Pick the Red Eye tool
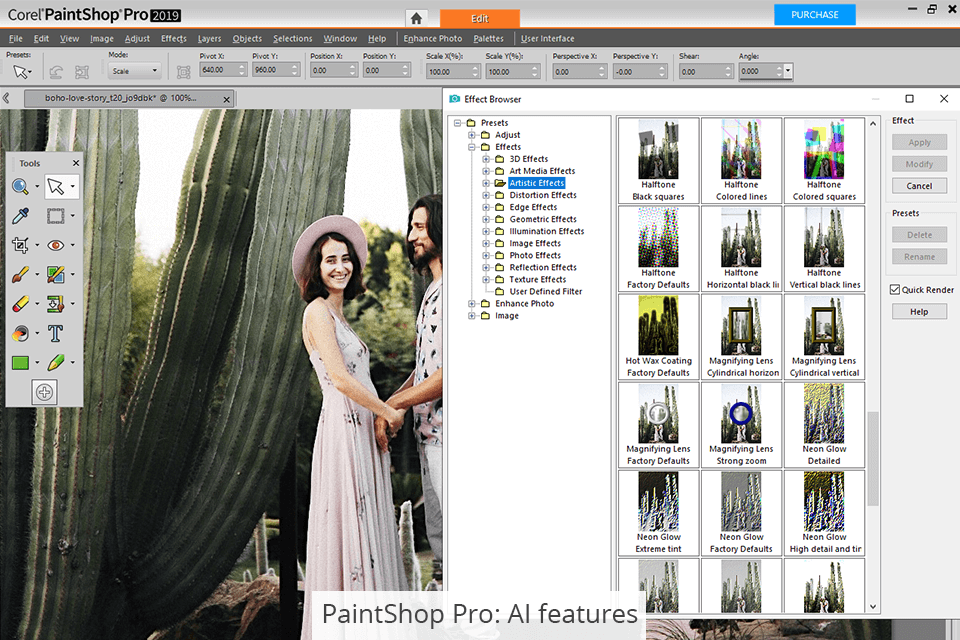The height and width of the screenshot is (640, 960). pos(56,245)
